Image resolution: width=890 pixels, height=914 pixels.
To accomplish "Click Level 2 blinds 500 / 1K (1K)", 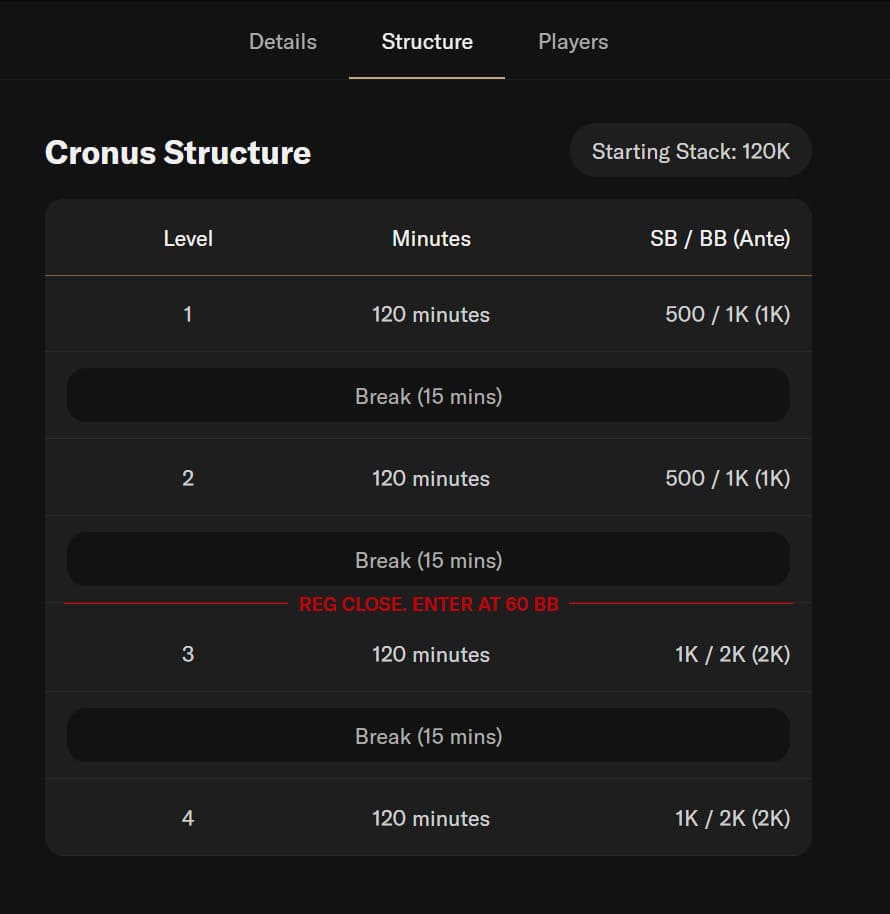I will pos(727,478).
